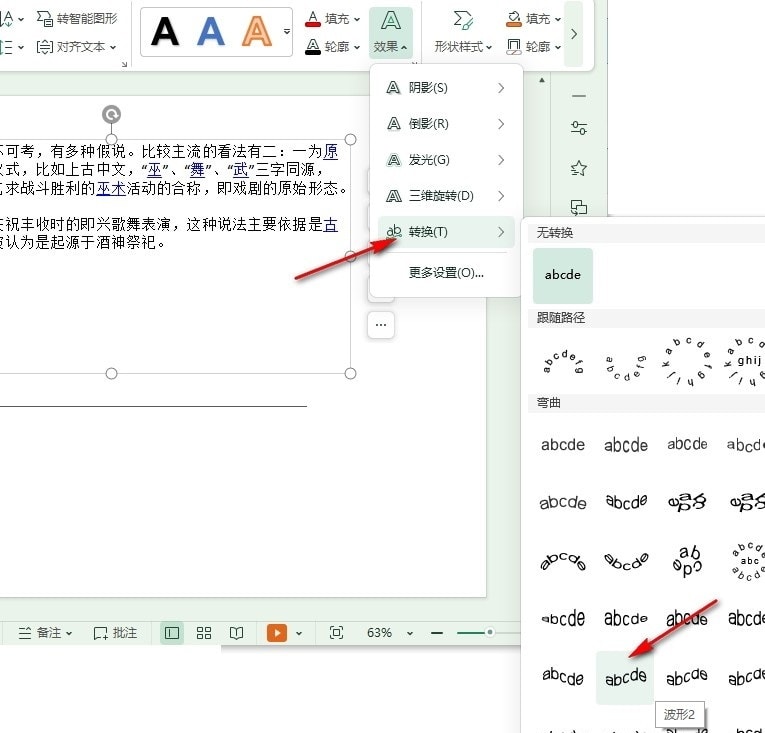765x733 pixels.
Task: Select the second warp effect in second row
Action: (x=625, y=502)
